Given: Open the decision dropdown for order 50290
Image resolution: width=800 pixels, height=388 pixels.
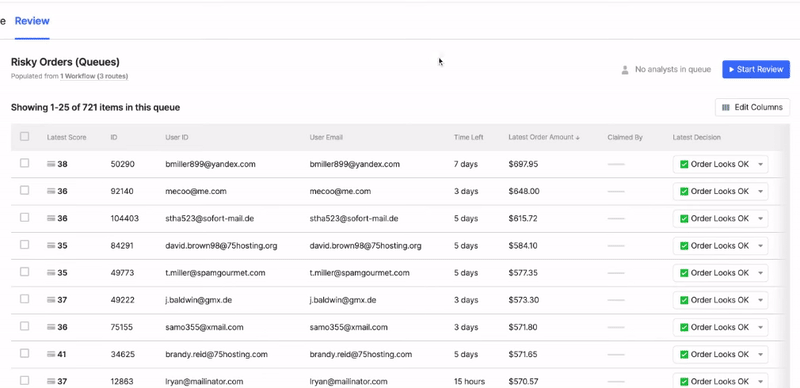Looking at the screenshot, I should tap(720, 164).
